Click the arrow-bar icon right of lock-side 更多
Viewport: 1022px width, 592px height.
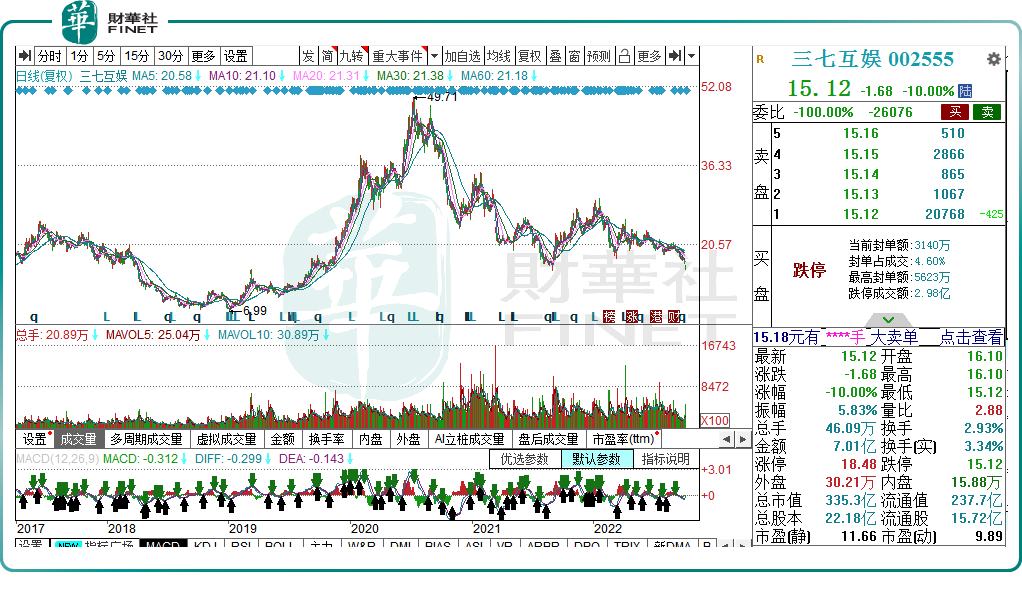point(675,56)
